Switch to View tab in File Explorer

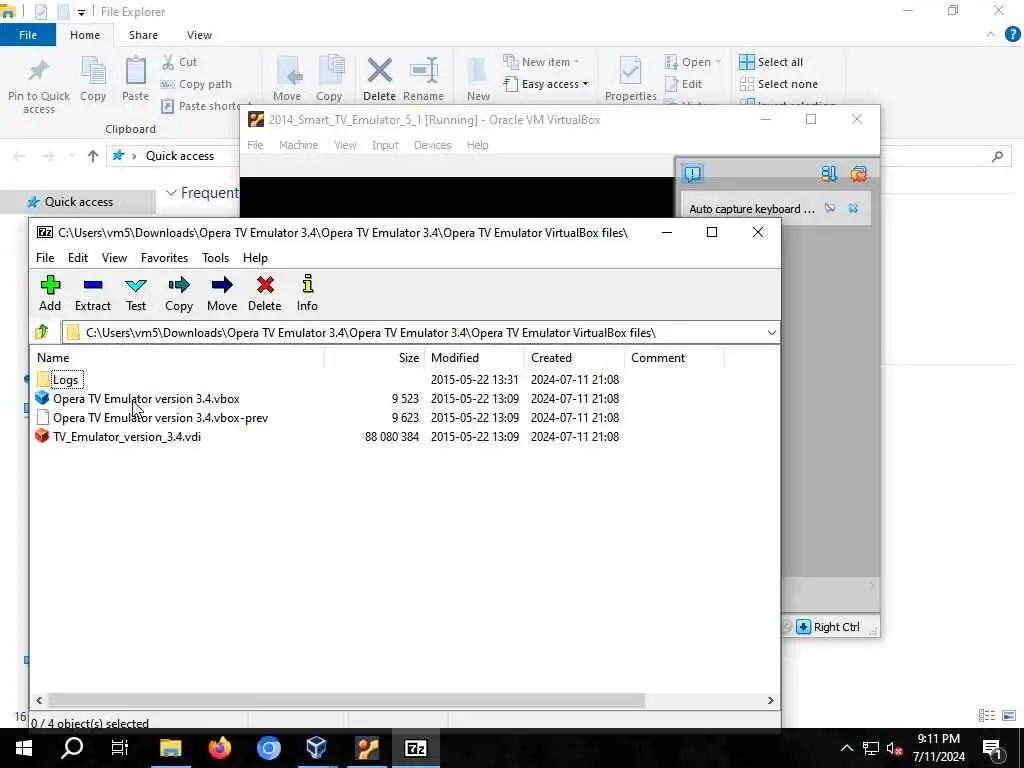(x=199, y=35)
